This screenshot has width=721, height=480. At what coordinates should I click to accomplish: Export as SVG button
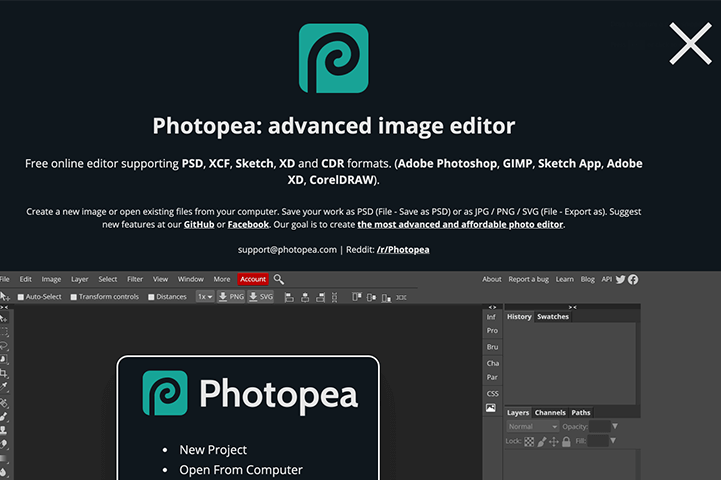261,297
